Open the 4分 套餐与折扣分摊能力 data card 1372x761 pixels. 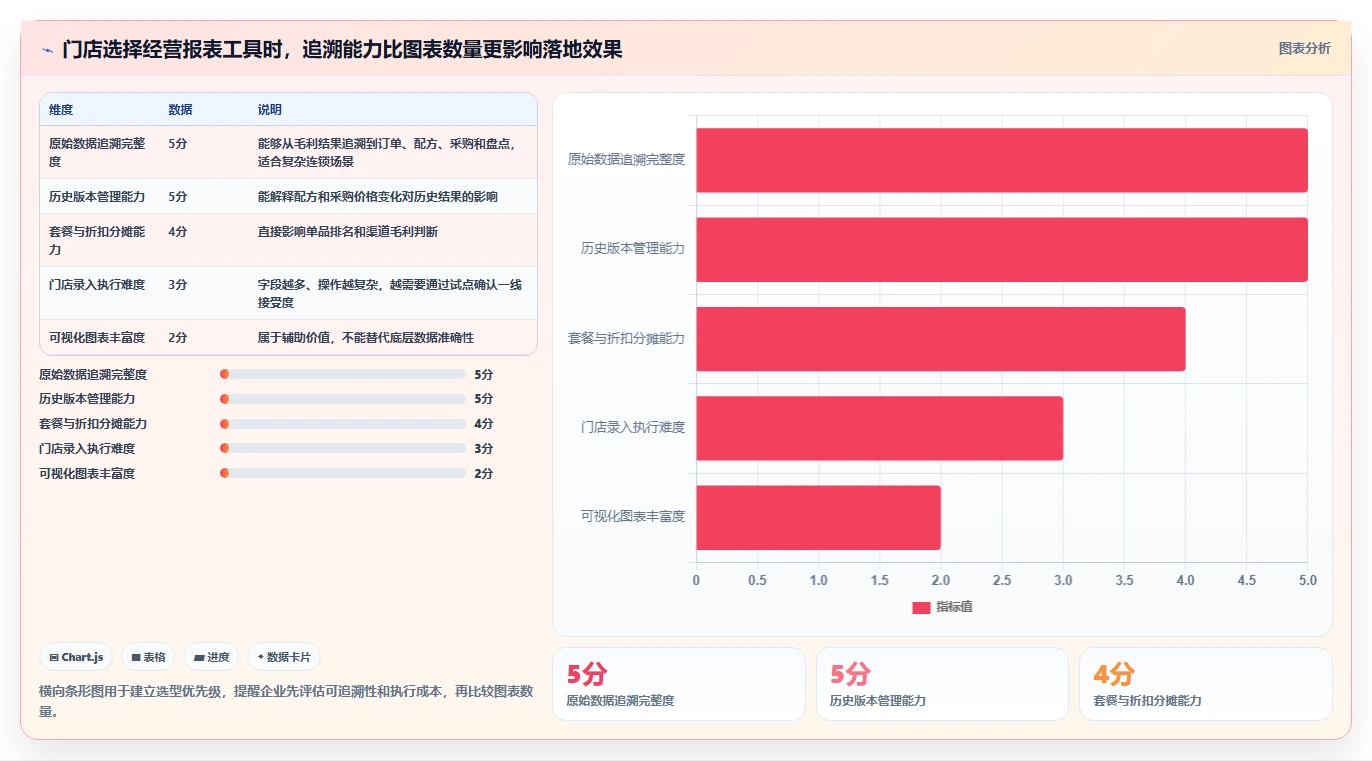(1206, 684)
